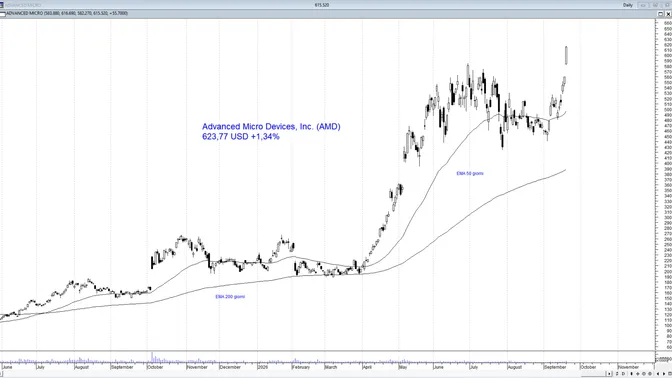
Task: Click the app icon in the title bar
Action: pyautogui.click(x=2, y=5)
